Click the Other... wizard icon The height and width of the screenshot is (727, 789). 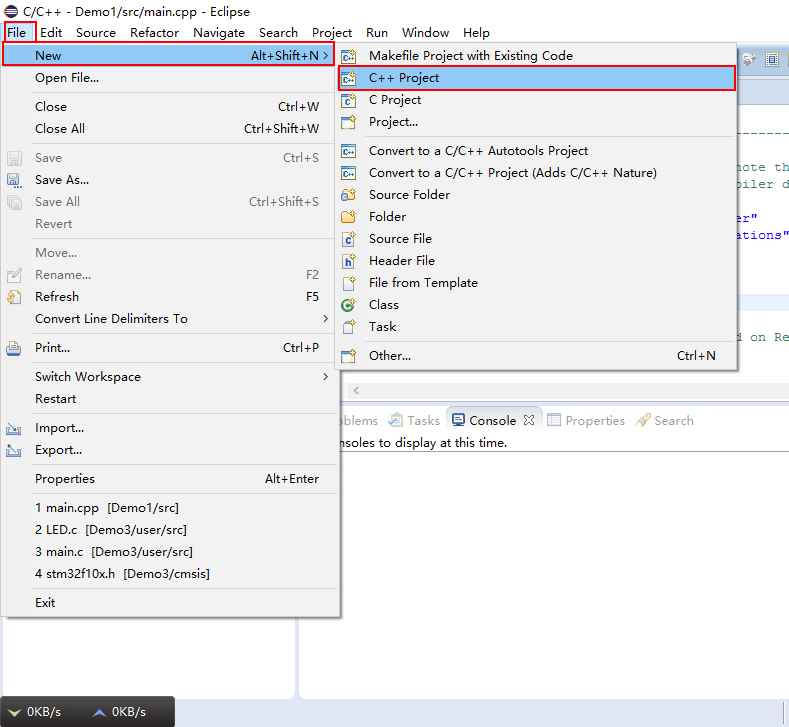[348, 356]
